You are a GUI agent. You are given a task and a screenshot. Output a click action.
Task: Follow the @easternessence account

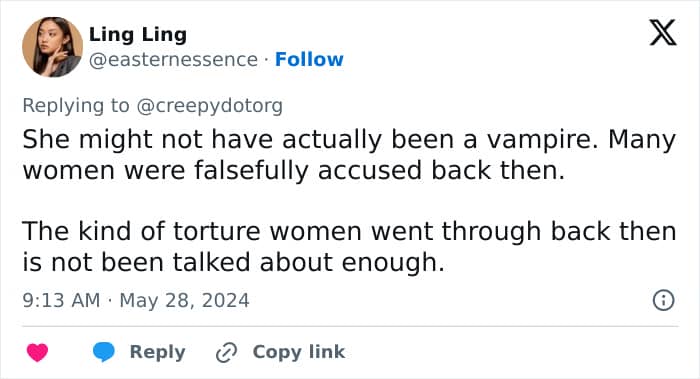click(309, 59)
